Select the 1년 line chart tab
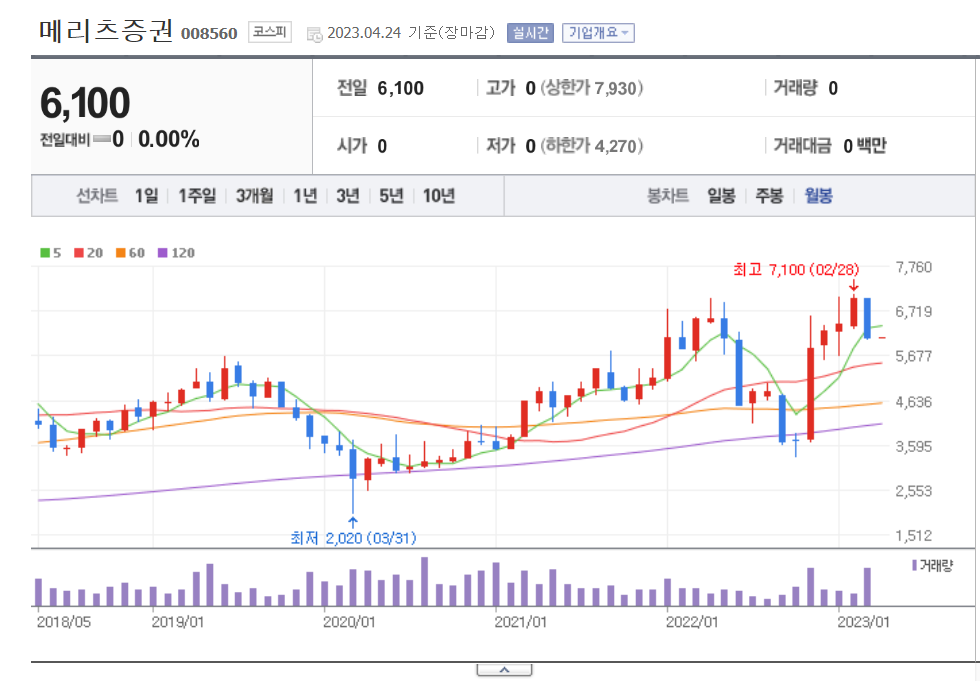980x681 pixels. (305, 196)
